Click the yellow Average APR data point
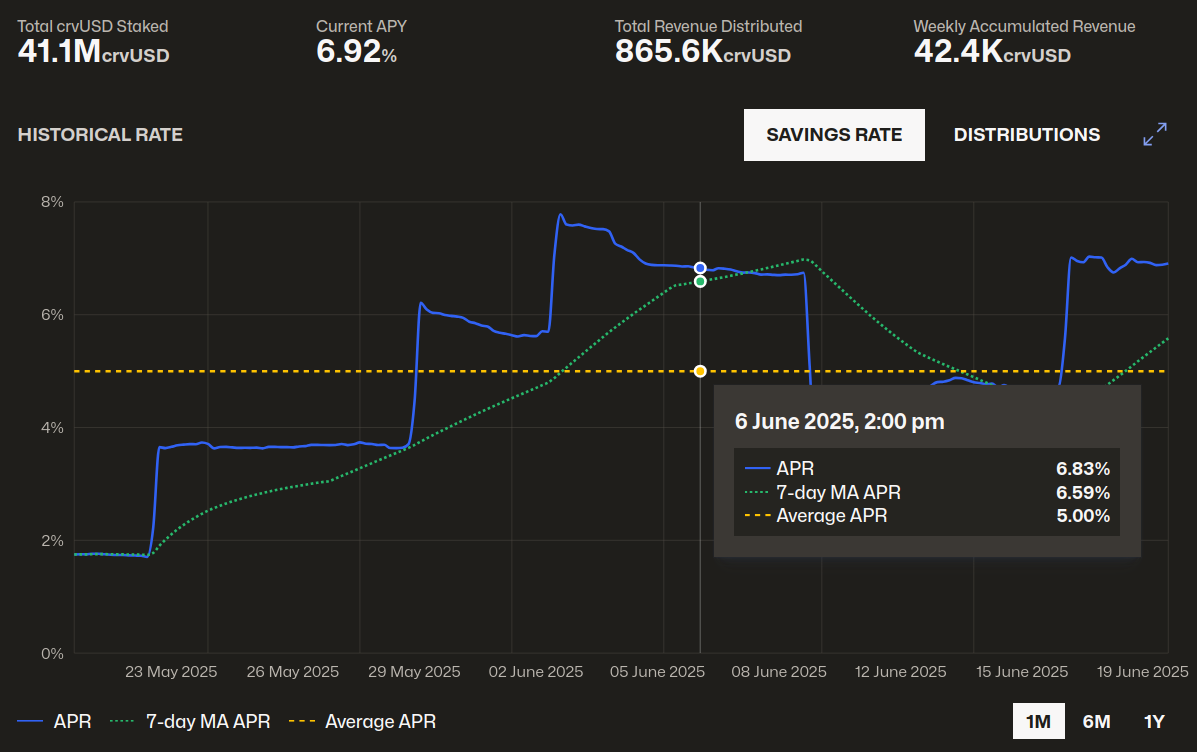The height and width of the screenshot is (752, 1197). 700,371
